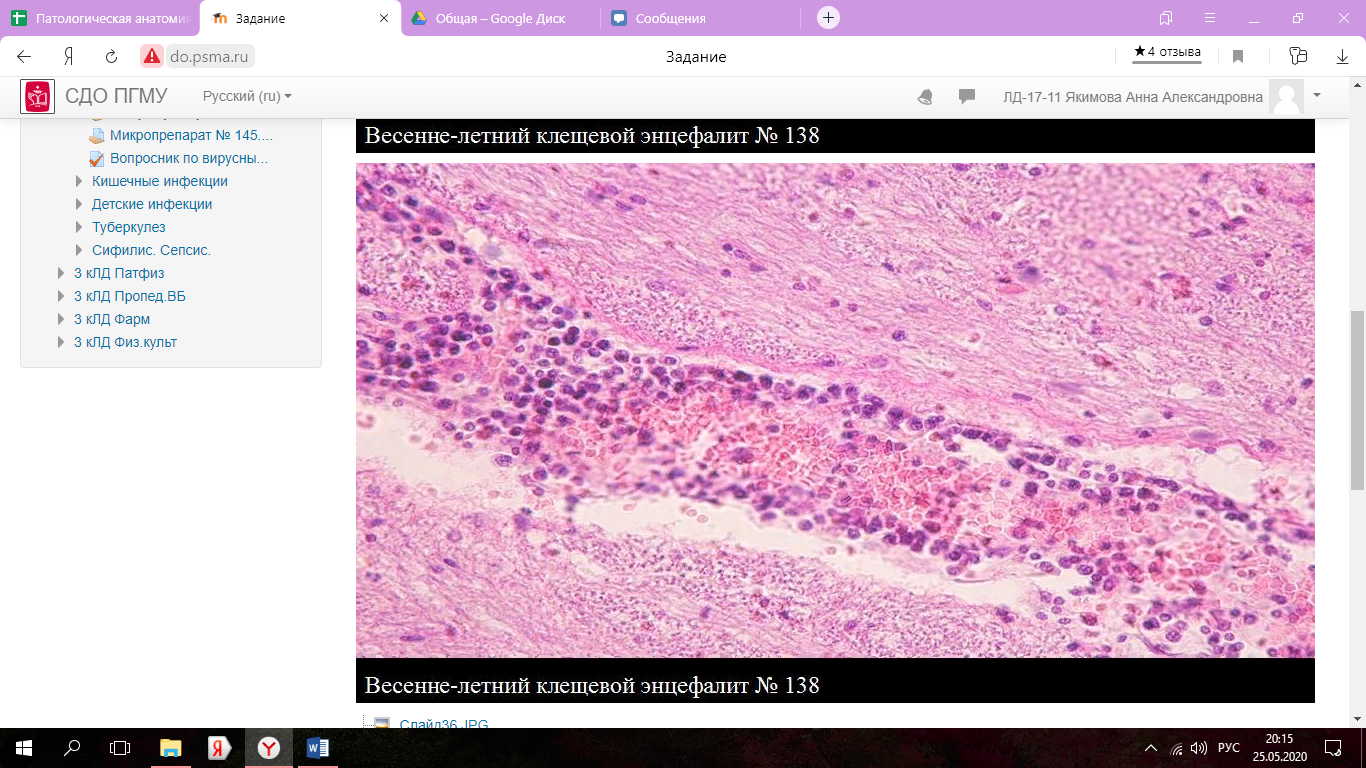Screen dimensions: 1366x768
Task: Go back with the browser back arrow
Action: point(25,57)
